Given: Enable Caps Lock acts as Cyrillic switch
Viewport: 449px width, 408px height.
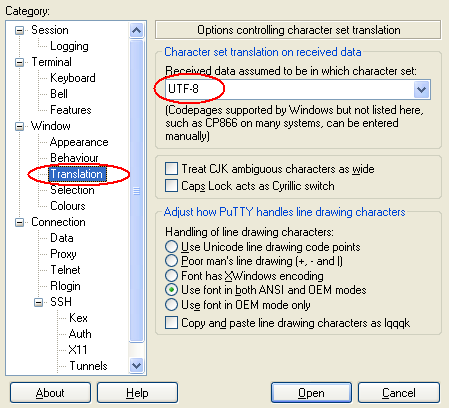Looking at the screenshot, I should [171, 186].
